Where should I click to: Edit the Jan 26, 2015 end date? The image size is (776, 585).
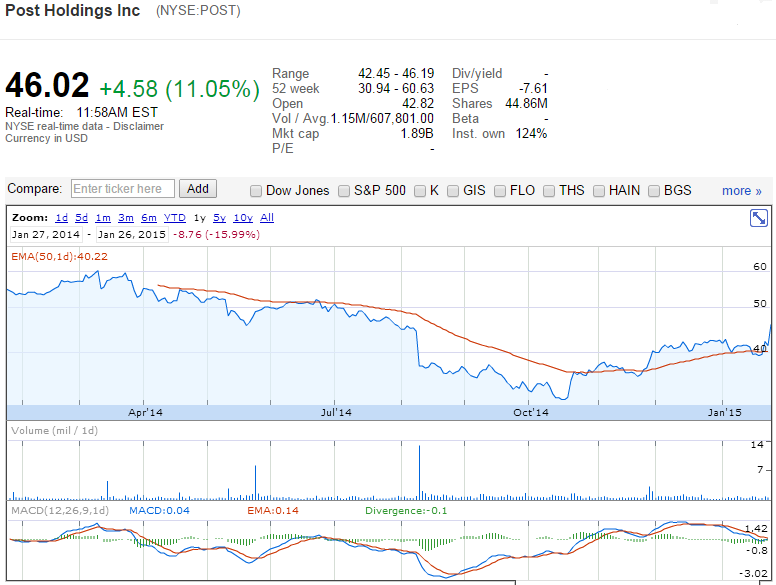(x=132, y=235)
